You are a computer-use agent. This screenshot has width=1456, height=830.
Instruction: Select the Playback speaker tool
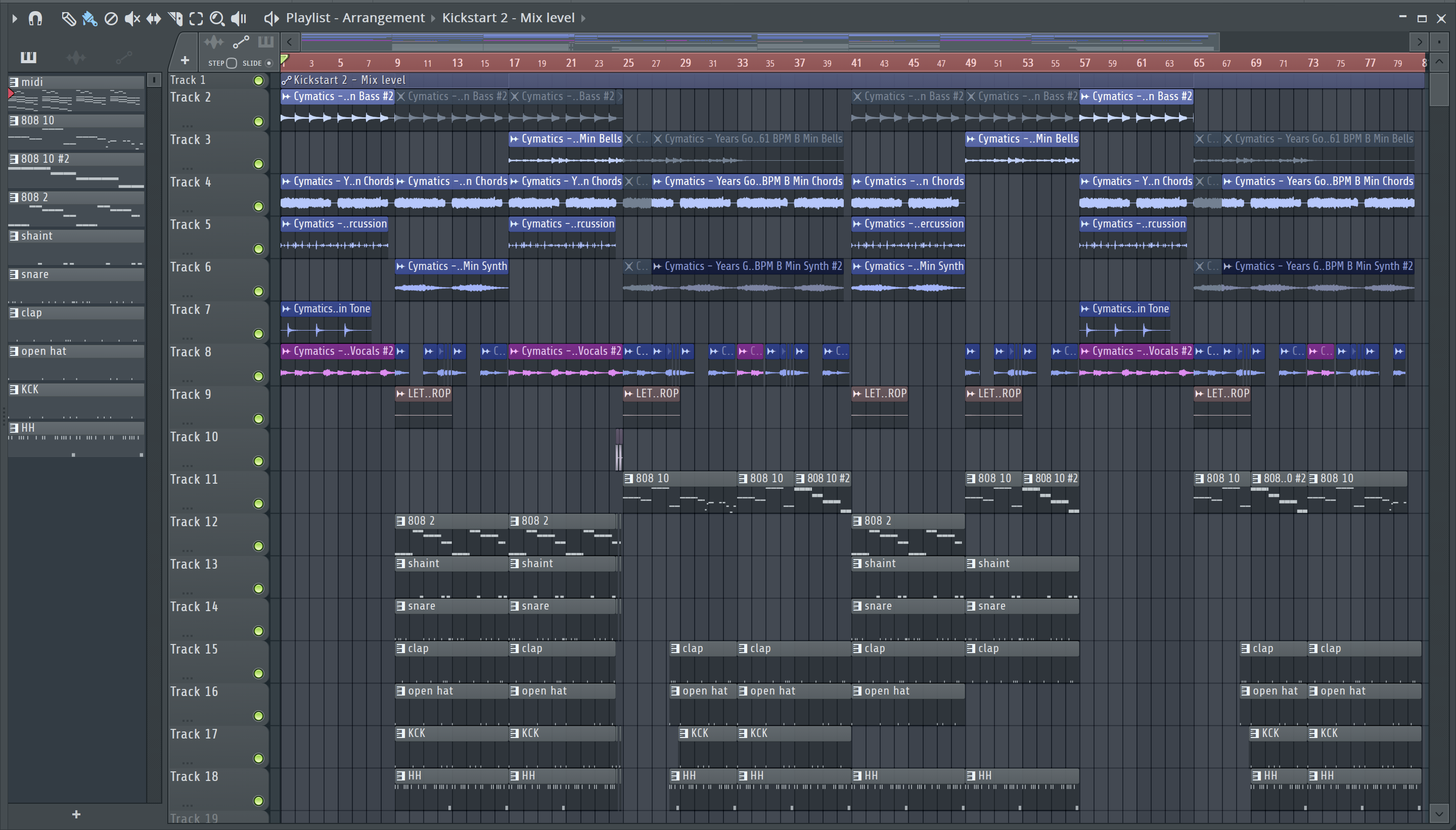coord(238,18)
